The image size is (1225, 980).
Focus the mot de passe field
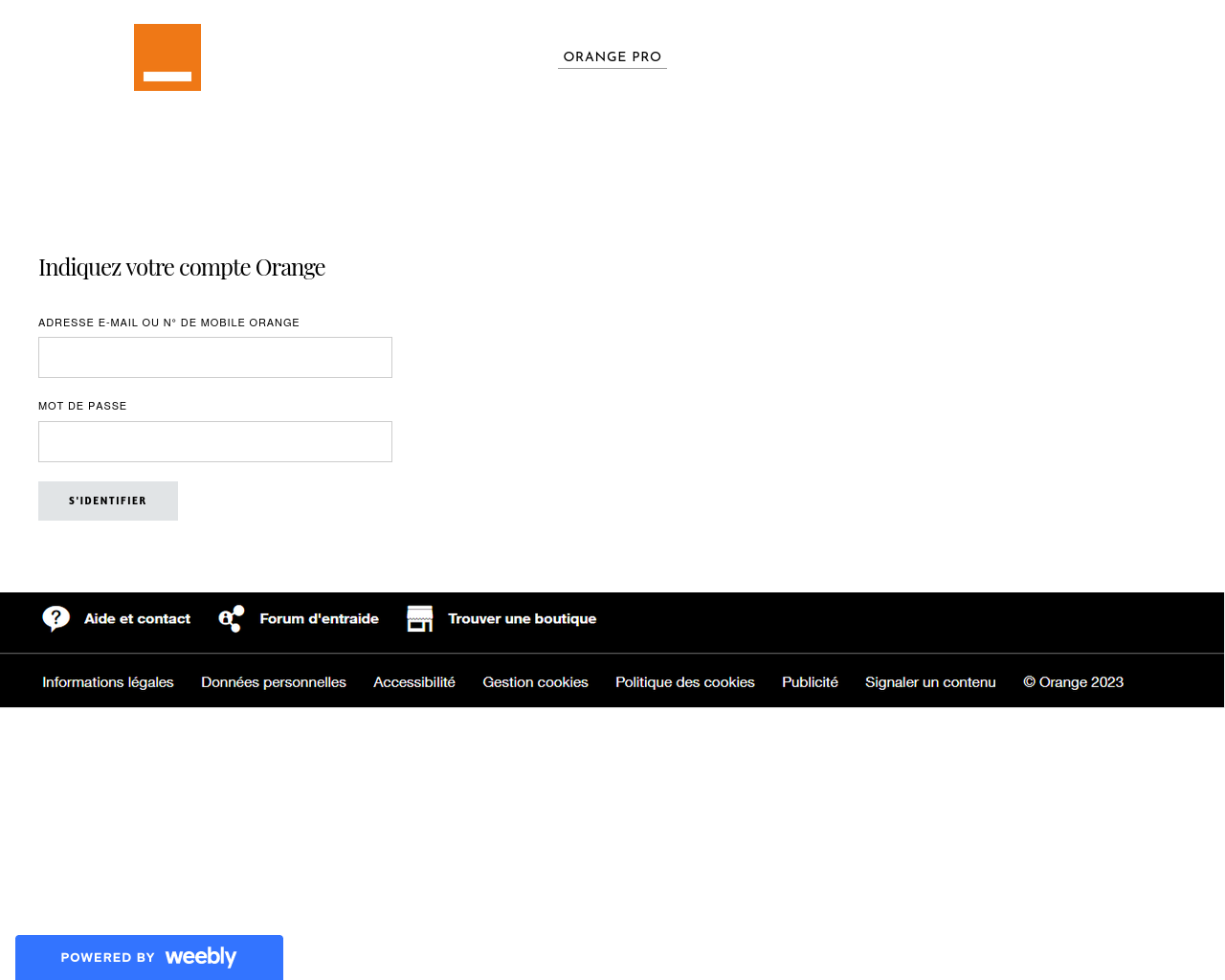[x=215, y=441]
